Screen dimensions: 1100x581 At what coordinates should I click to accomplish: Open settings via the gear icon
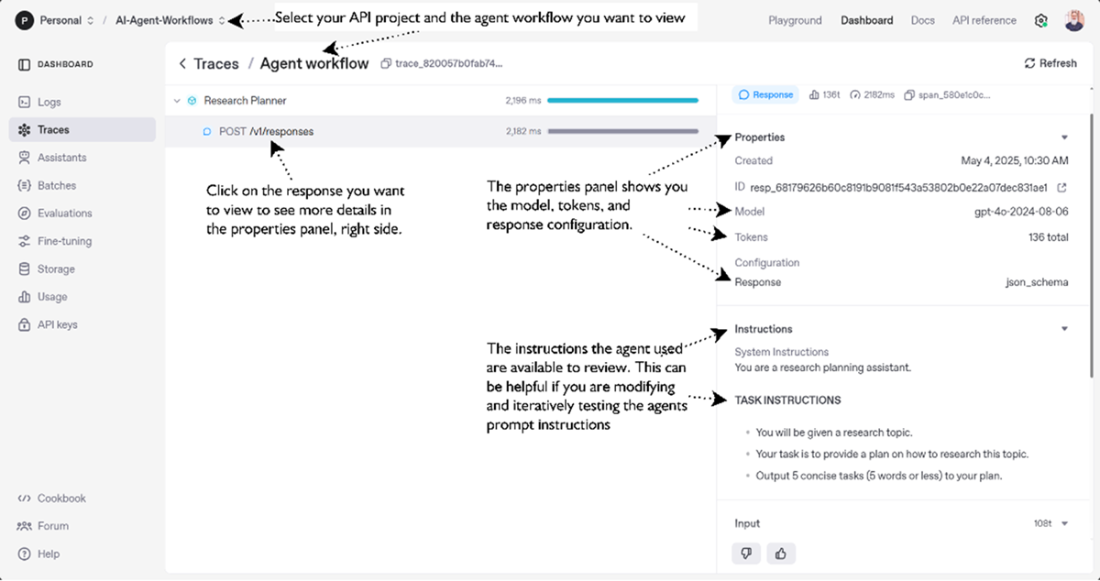pos(1041,21)
